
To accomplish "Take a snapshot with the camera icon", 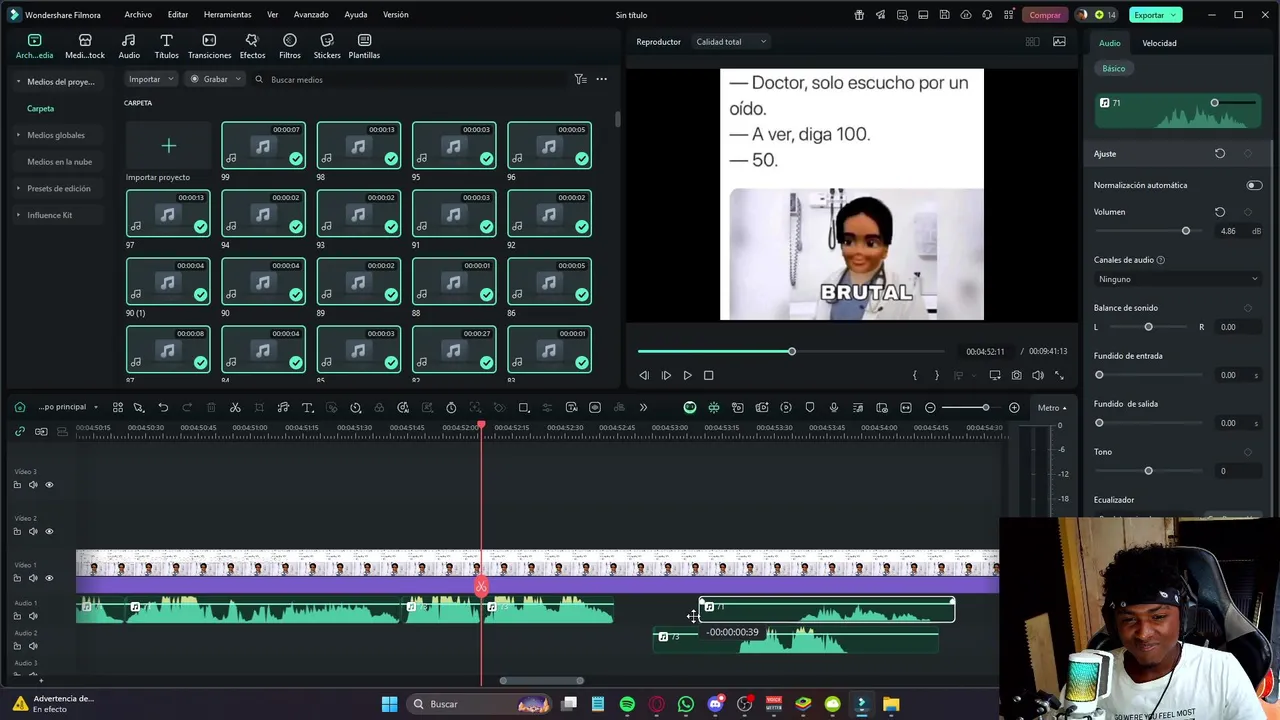I will 1016,375.
